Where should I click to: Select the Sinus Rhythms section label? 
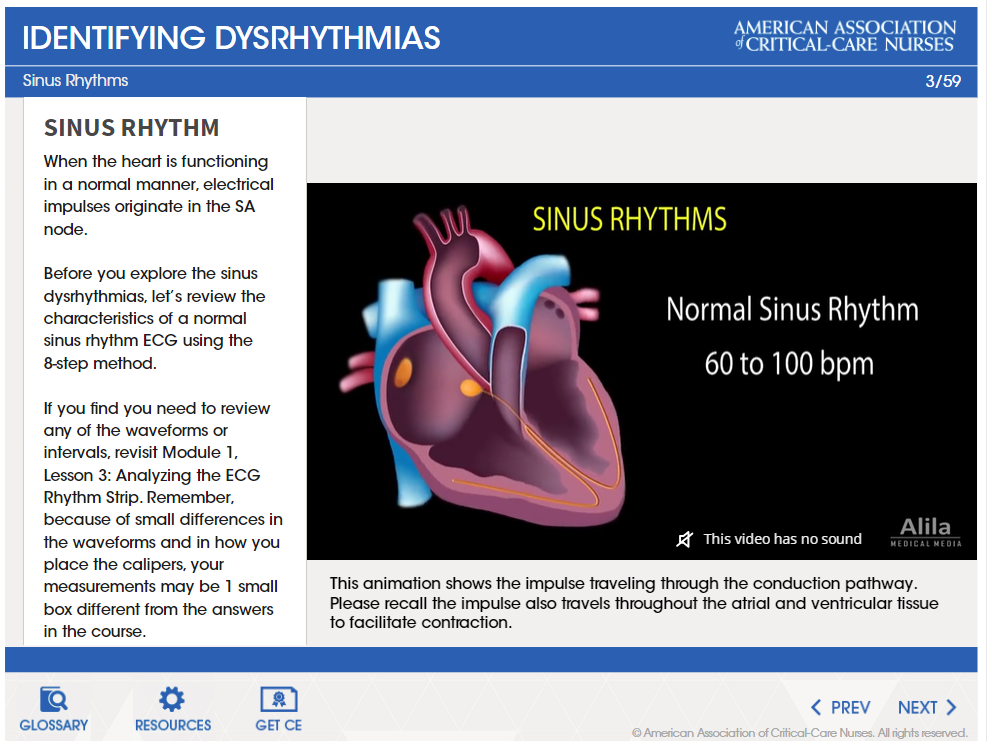click(75, 81)
